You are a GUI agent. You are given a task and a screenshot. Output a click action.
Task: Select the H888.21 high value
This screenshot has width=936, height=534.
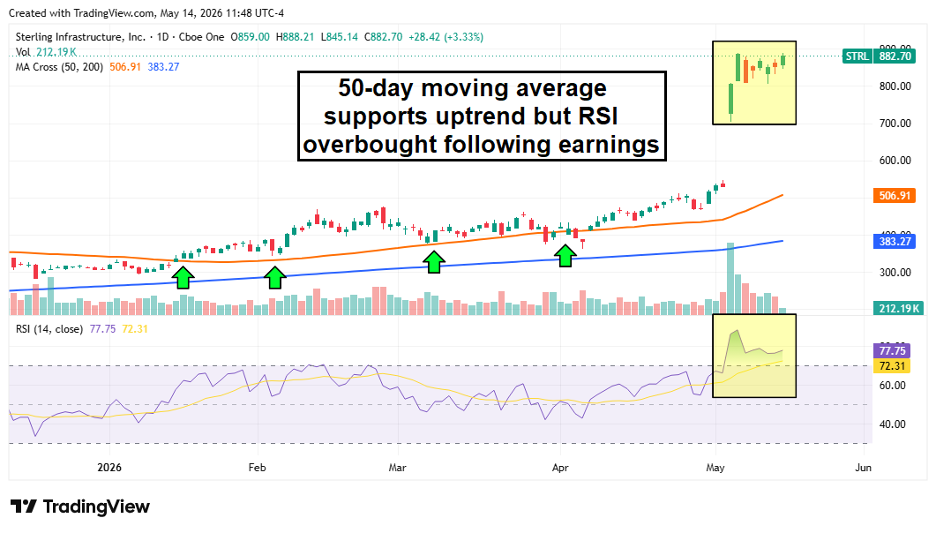click(295, 37)
